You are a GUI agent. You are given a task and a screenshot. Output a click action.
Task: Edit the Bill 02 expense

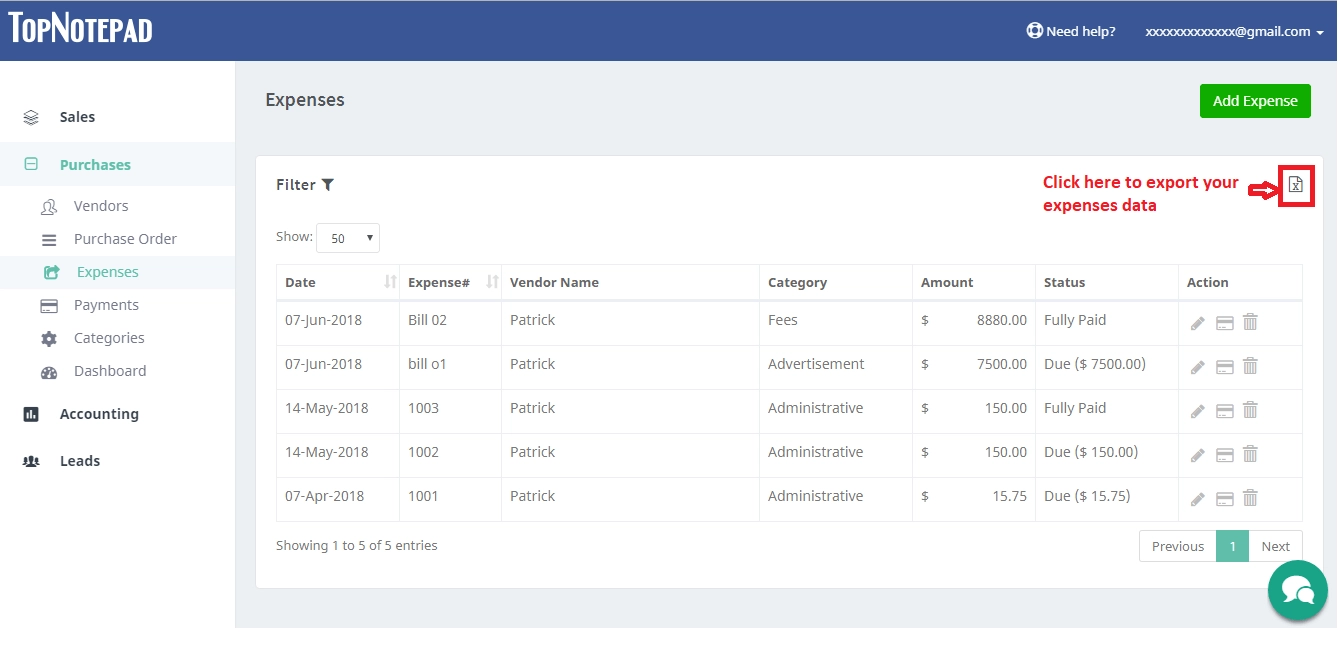point(1198,323)
